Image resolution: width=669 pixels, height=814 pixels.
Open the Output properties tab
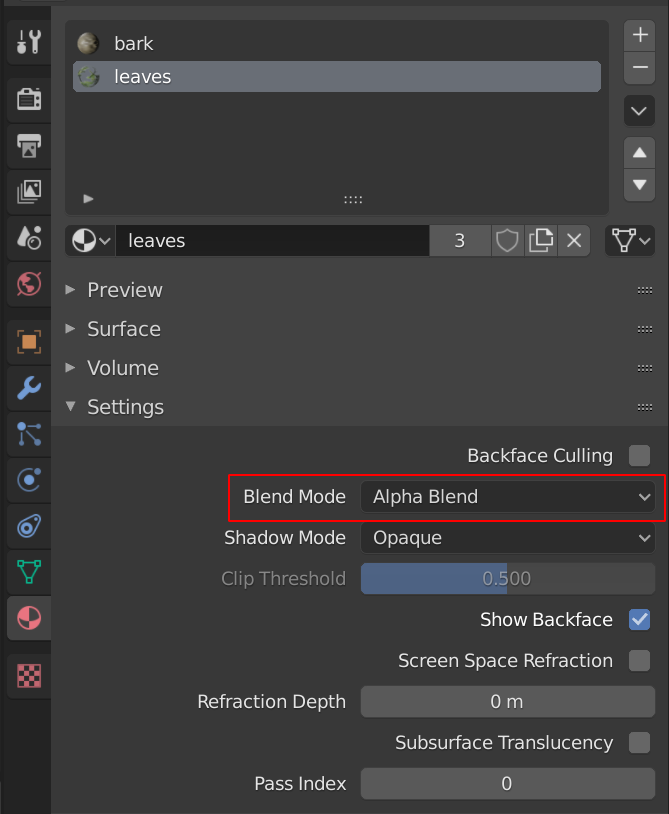[x=29, y=145]
